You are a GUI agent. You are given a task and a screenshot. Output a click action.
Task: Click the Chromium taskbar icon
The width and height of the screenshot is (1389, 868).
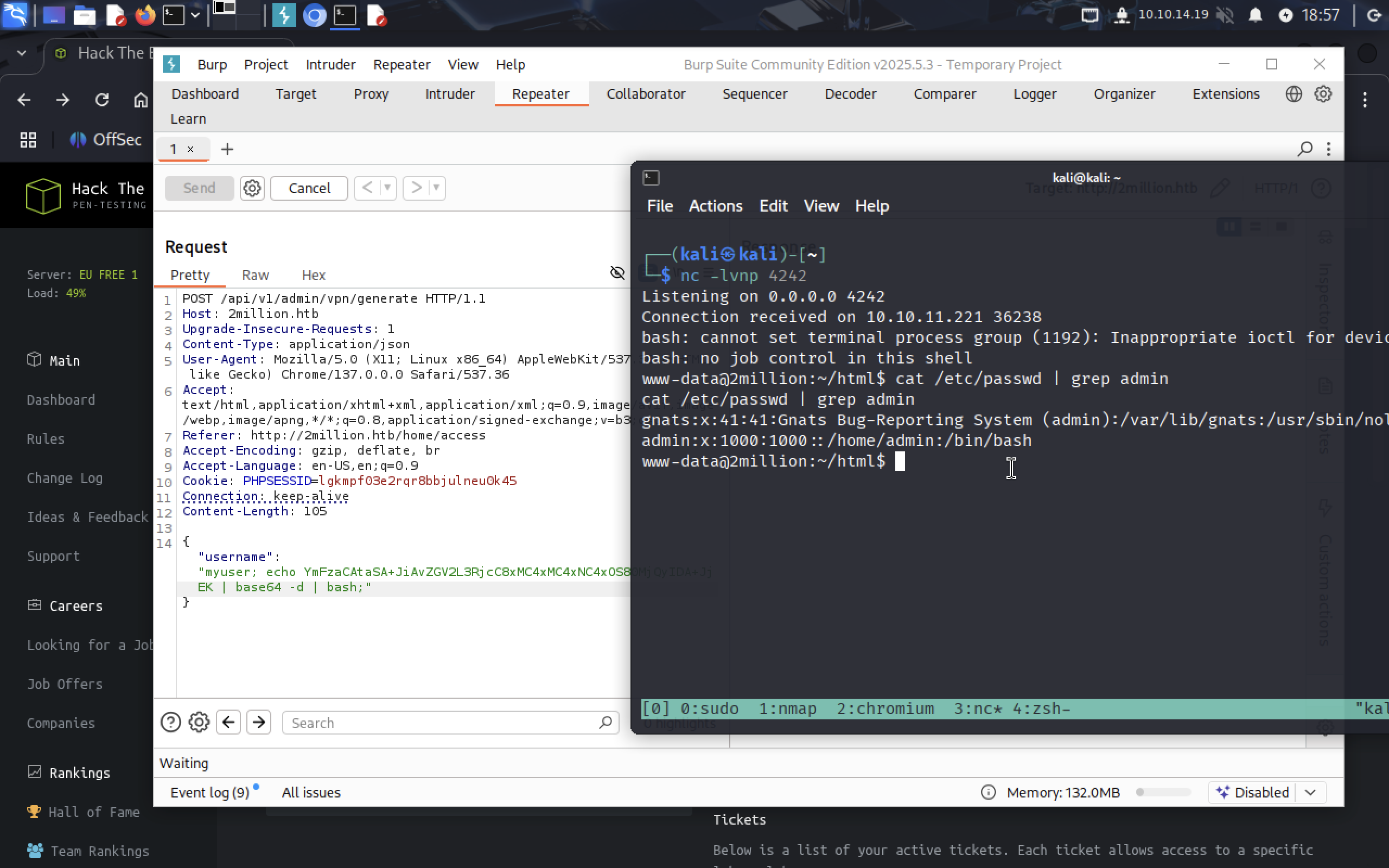(x=315, y=15)
